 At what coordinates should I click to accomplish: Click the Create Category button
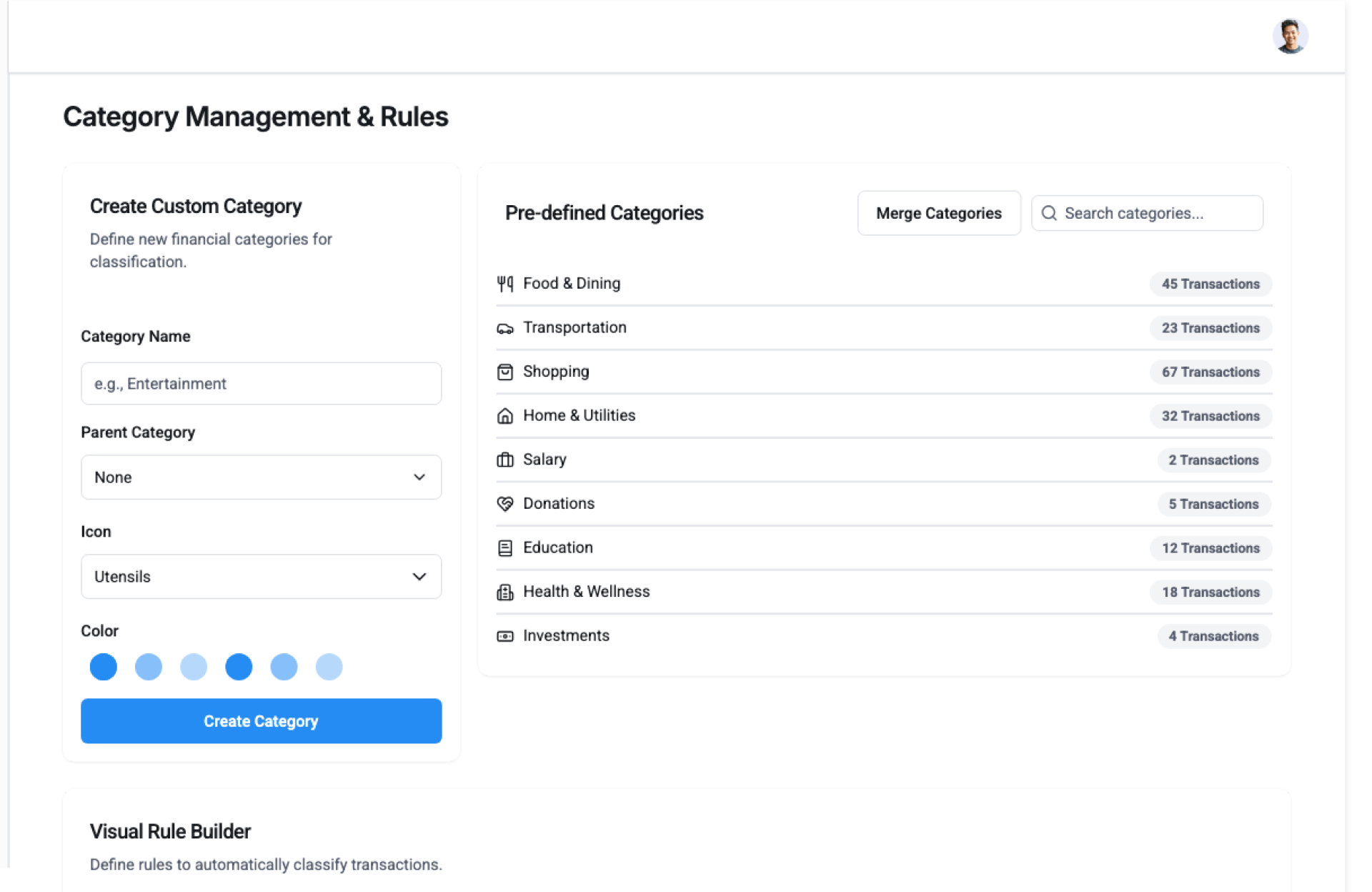pyautogui.click(x=261, y=720)
